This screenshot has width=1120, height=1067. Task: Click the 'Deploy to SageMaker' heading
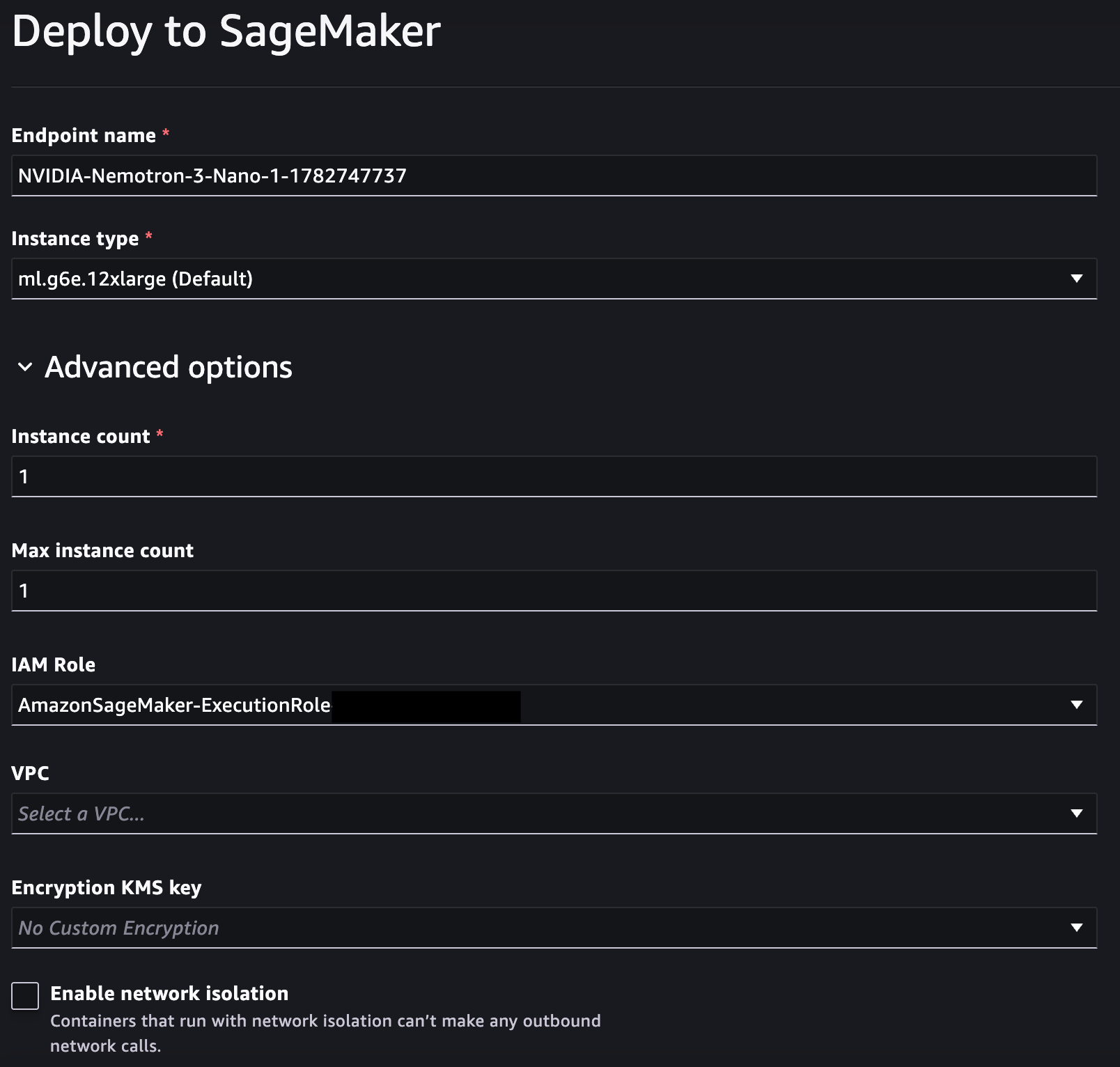pos(226,31)
